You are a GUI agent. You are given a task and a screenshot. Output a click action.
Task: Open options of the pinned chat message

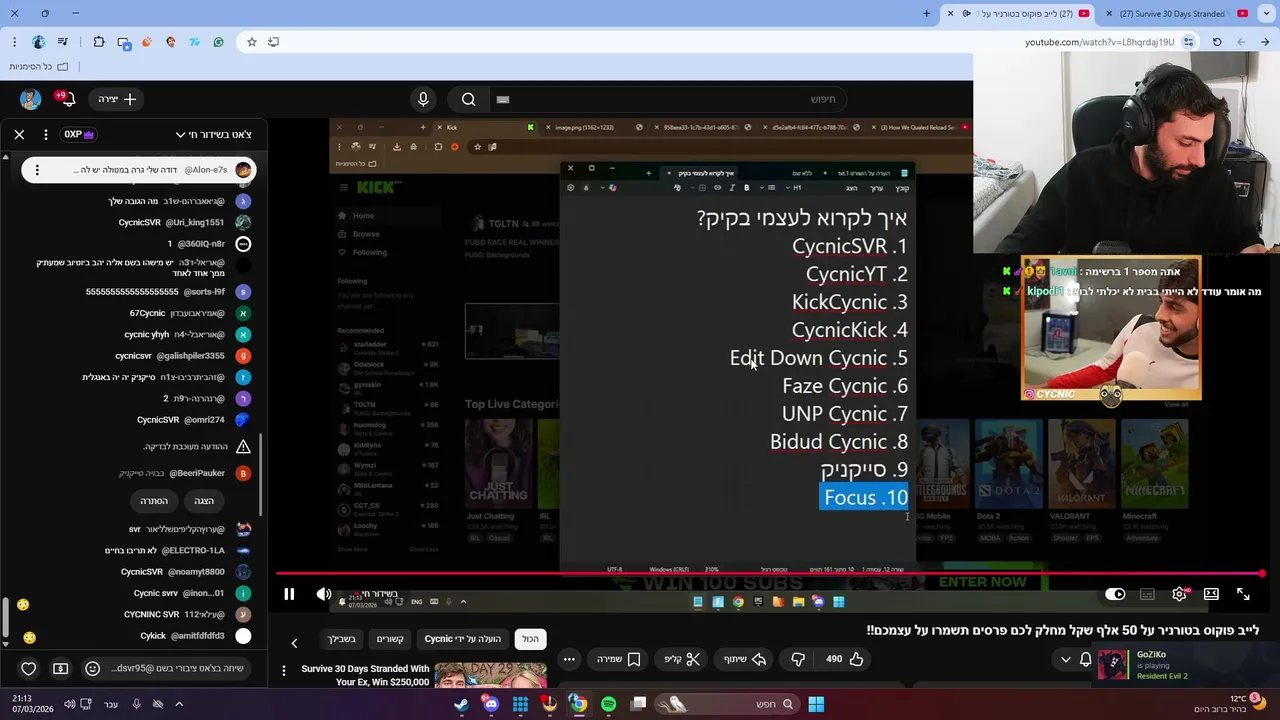(x=37, y=170)
